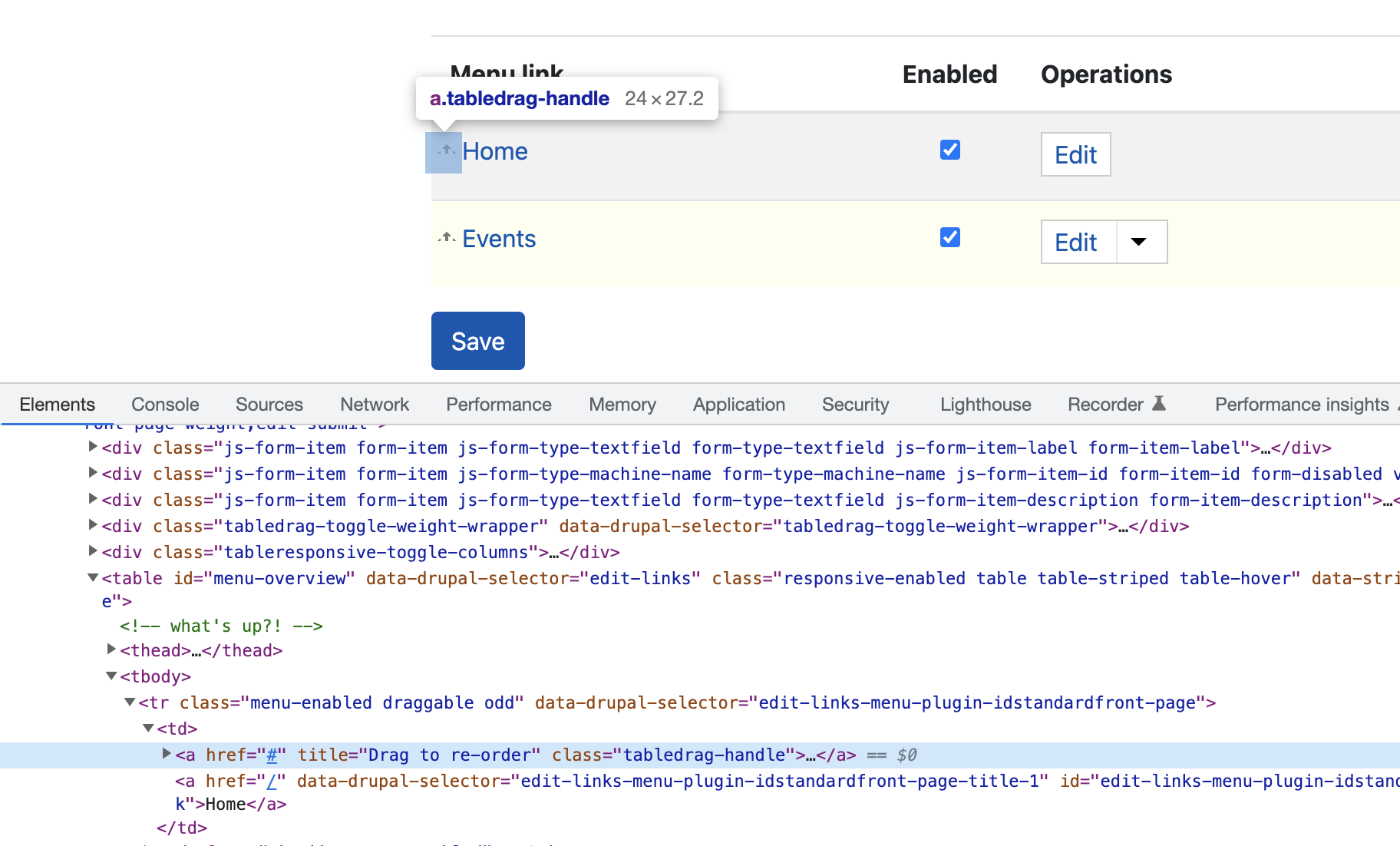The height and width of the screenshot is (846, 1400).
Task: Switch to the Console tab
Action: pyautogui.click(x=165, y=405)
